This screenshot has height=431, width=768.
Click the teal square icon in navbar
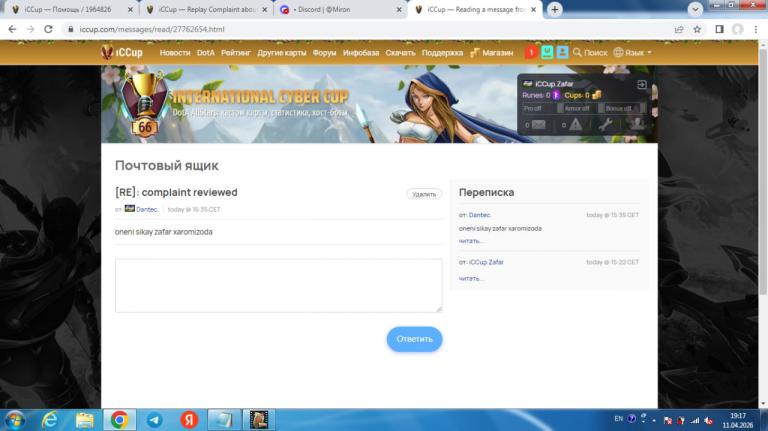[547, 52]
